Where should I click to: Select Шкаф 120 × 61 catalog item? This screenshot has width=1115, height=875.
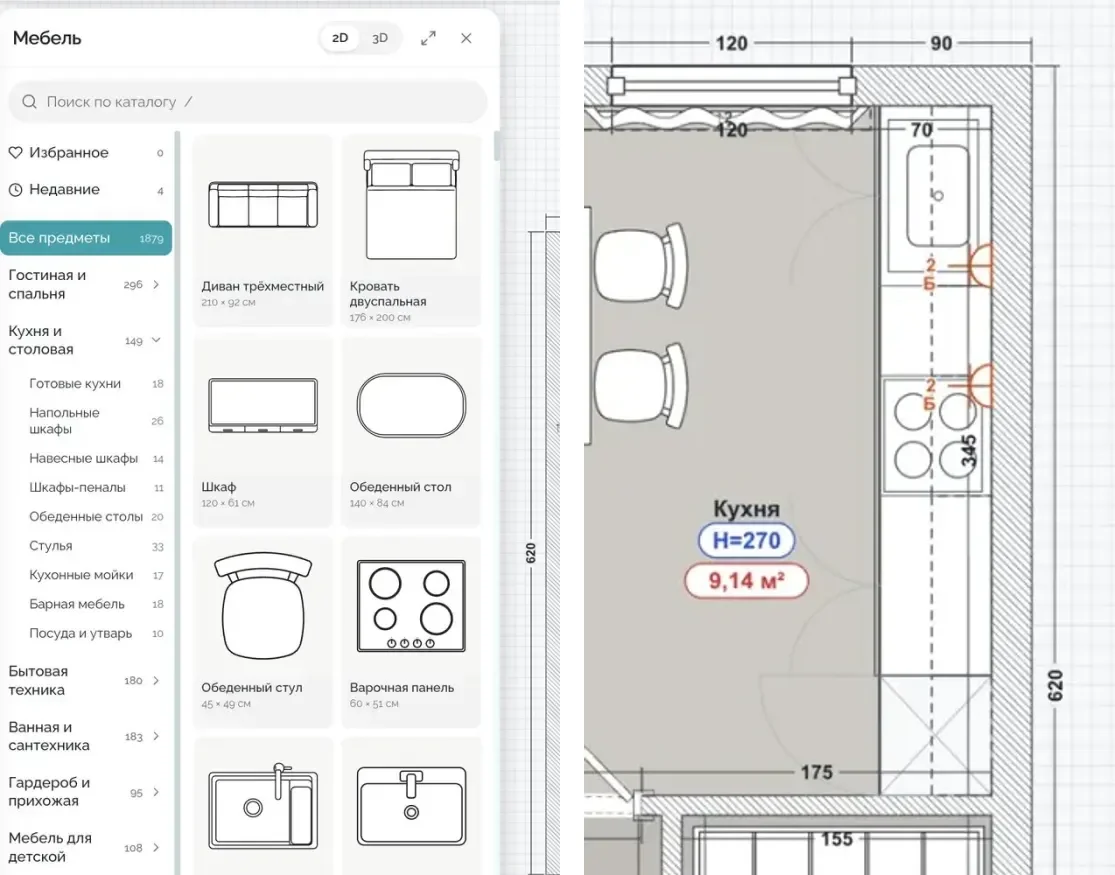coord(263,432)
